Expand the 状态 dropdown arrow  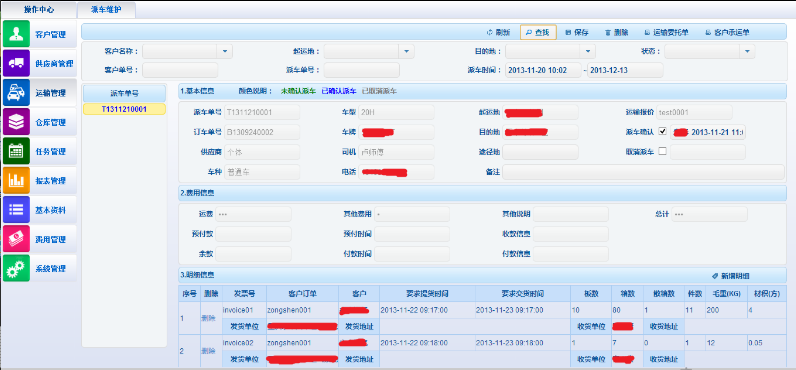pos(747,51)
